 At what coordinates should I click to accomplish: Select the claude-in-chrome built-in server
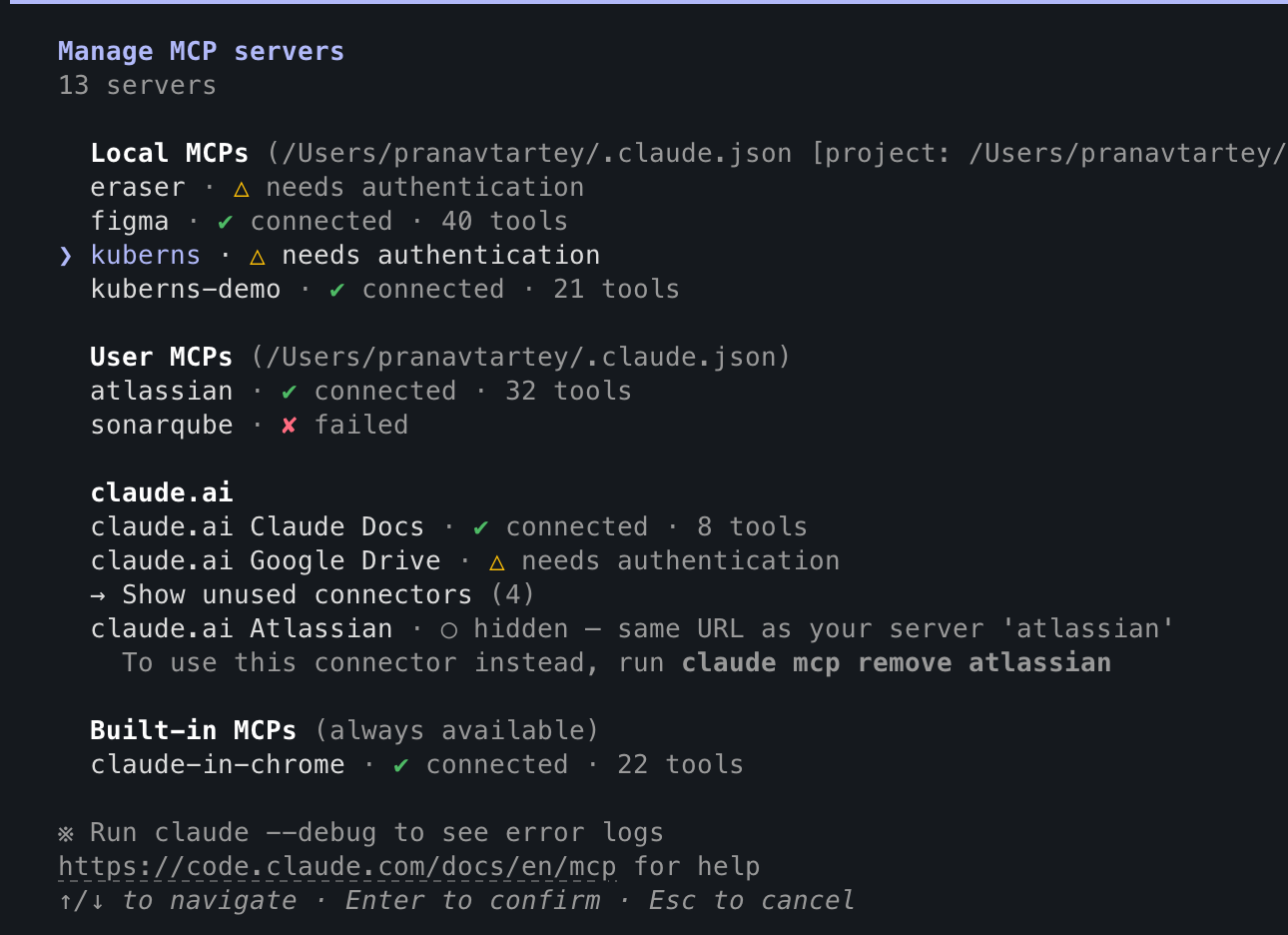pos(417,765)
